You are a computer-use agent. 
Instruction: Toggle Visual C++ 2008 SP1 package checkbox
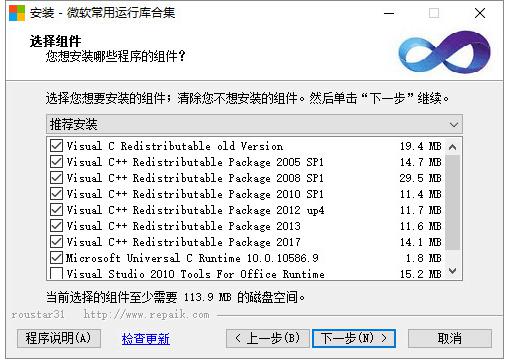(x=56, y=178)
